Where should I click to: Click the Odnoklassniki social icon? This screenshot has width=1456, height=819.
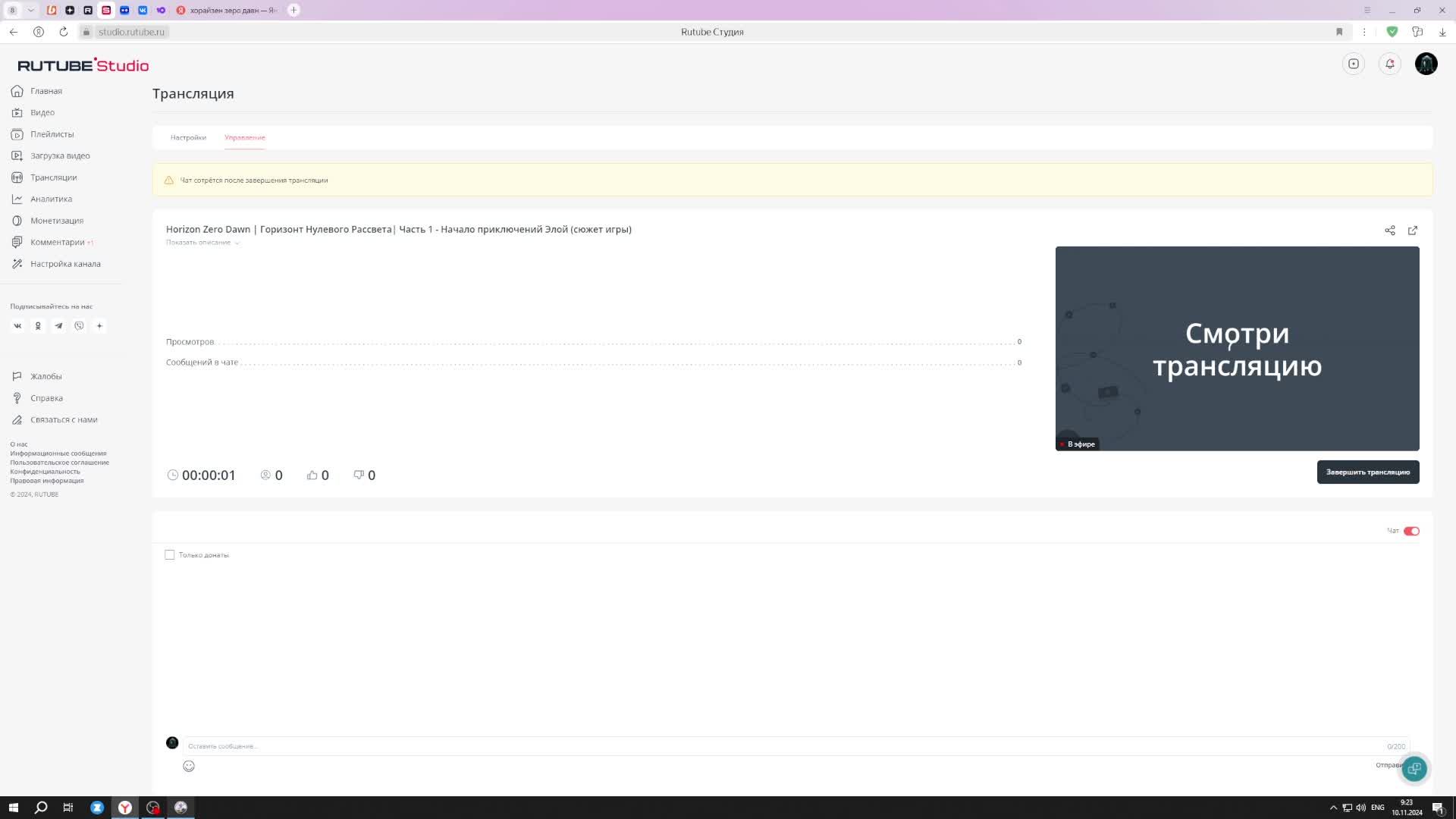[38, 326]
